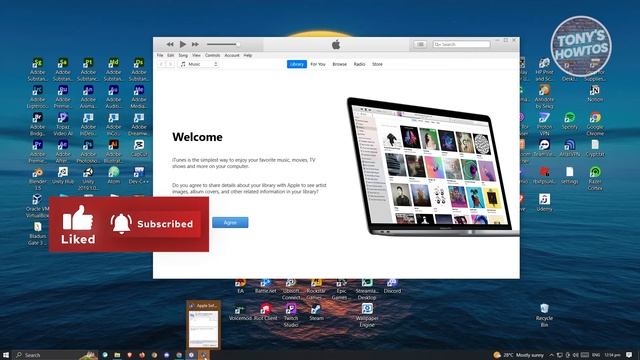Open the File menu
The image size is (640, 360).
pyautogui.click(x=160, y=55)
